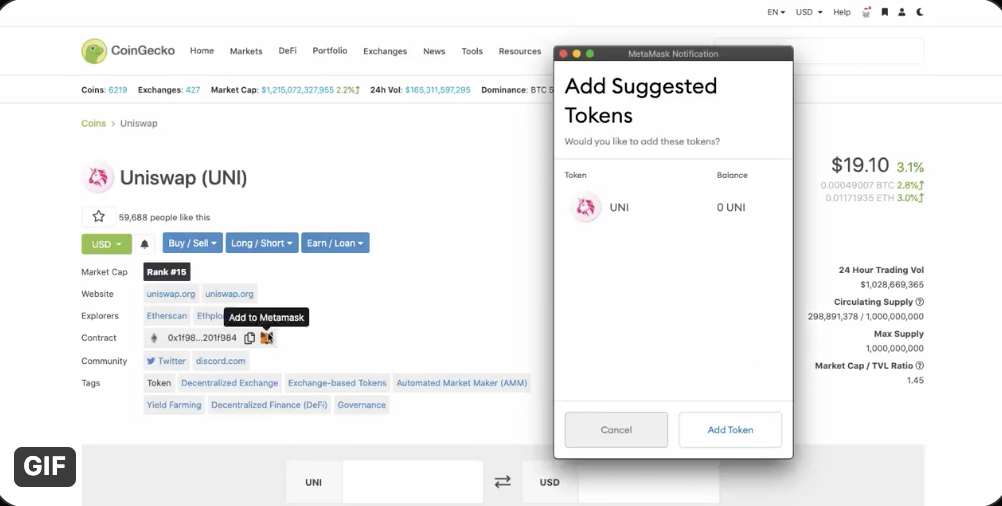Click the Token tag
Viewport: 1002px width, 506px height.
coord(159,383)
